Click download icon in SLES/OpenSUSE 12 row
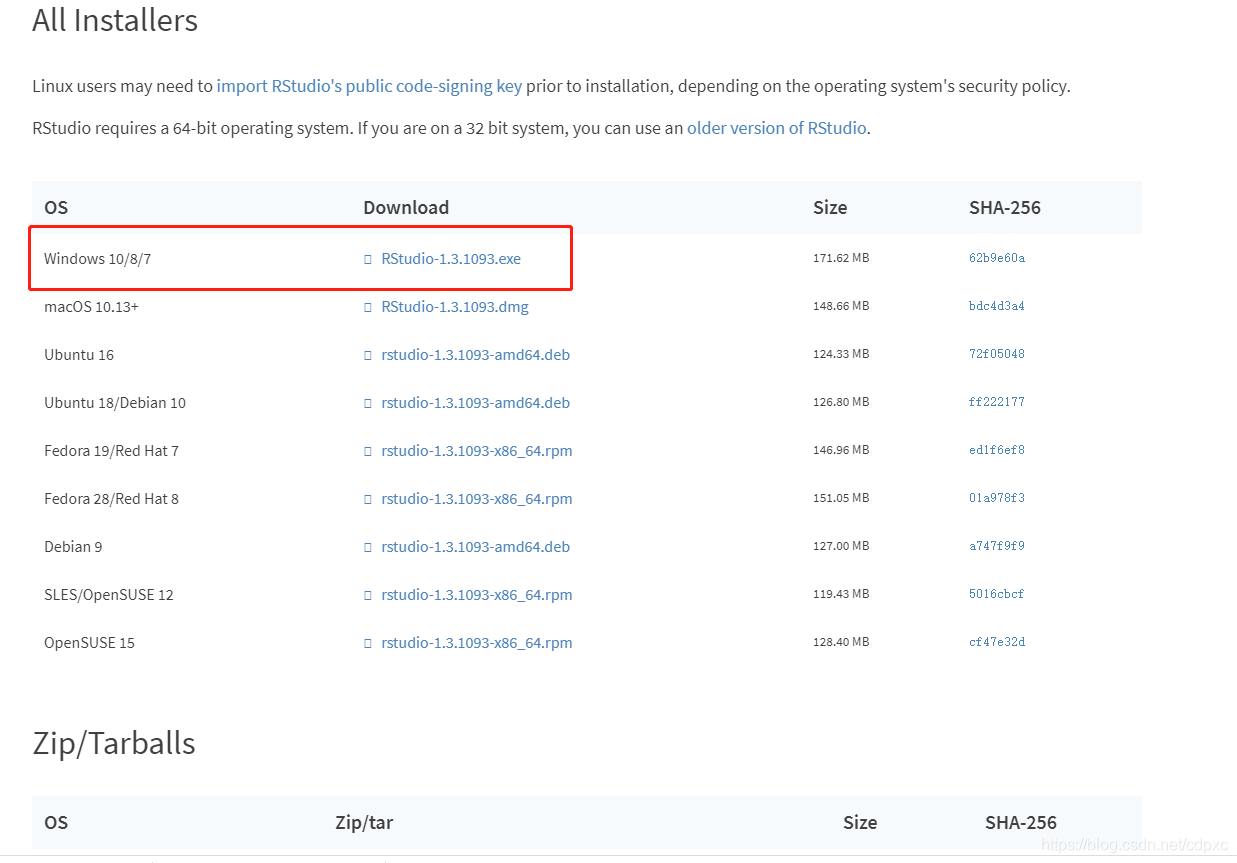The image size is (1237, 863). 368,595
